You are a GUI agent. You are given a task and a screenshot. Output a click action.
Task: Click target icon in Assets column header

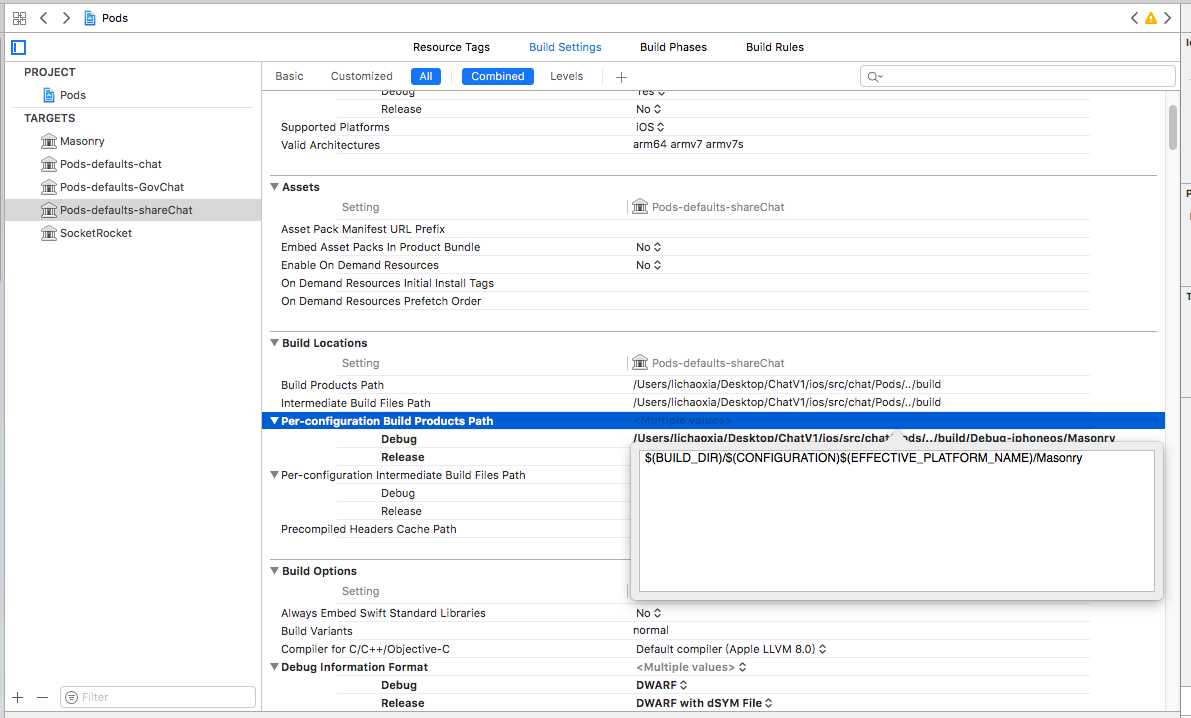640,207
